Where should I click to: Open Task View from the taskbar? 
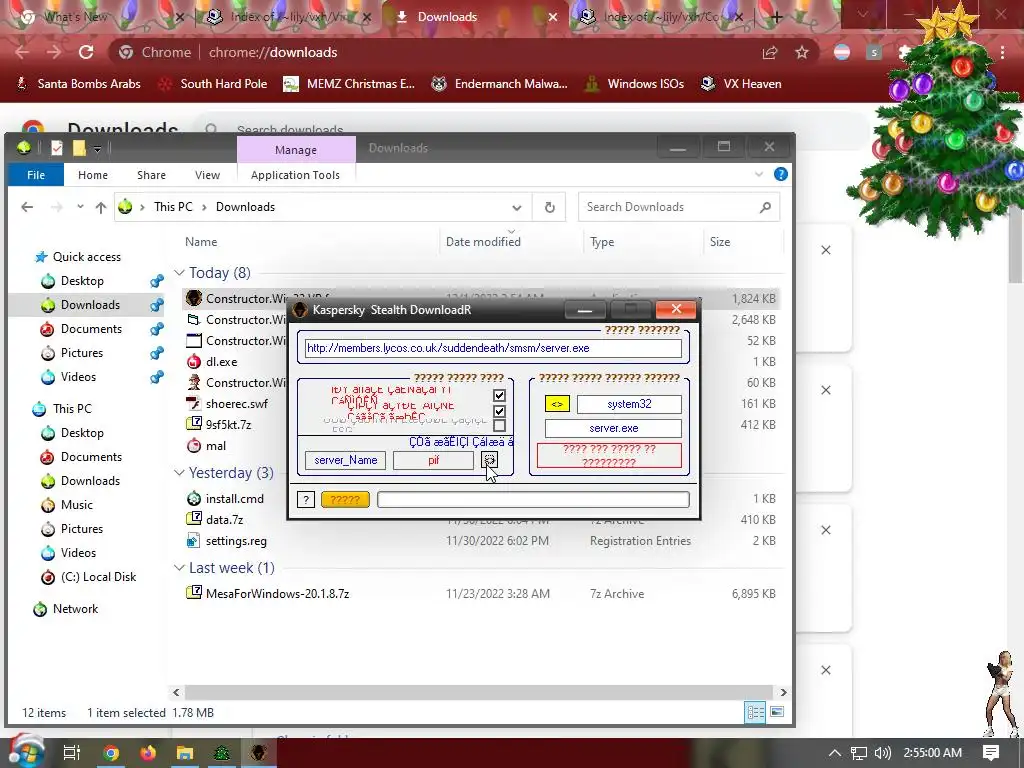coord(72,753)
